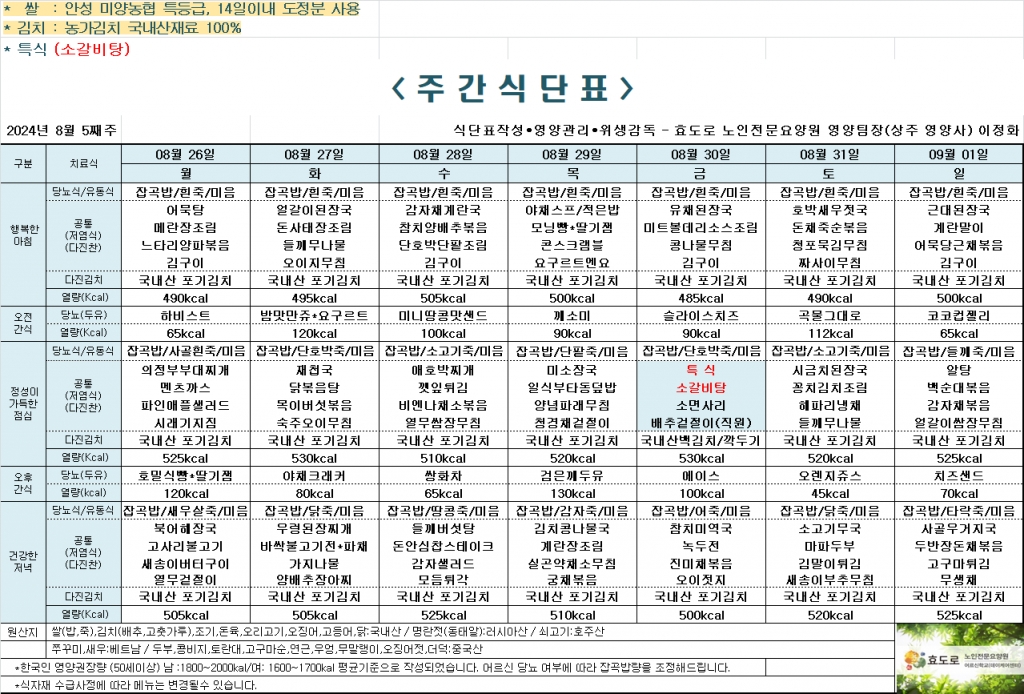The height and width of the screenshot is (694, 1024).
Task: Select the 비엔나채소볶음 cell
Action: (443, 405)
